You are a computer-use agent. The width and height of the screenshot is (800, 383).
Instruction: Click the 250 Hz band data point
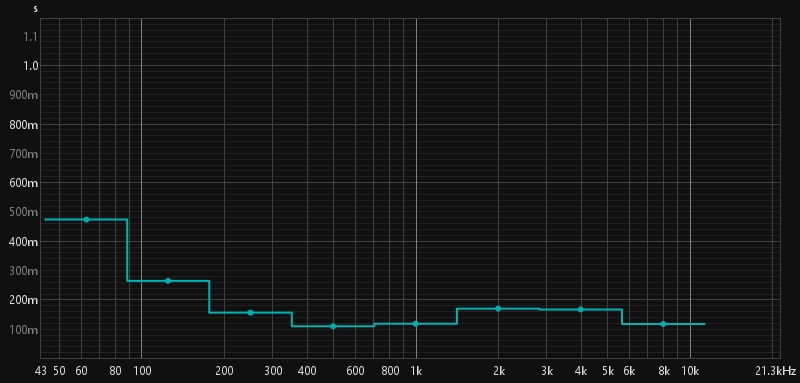tap(251, 313)
